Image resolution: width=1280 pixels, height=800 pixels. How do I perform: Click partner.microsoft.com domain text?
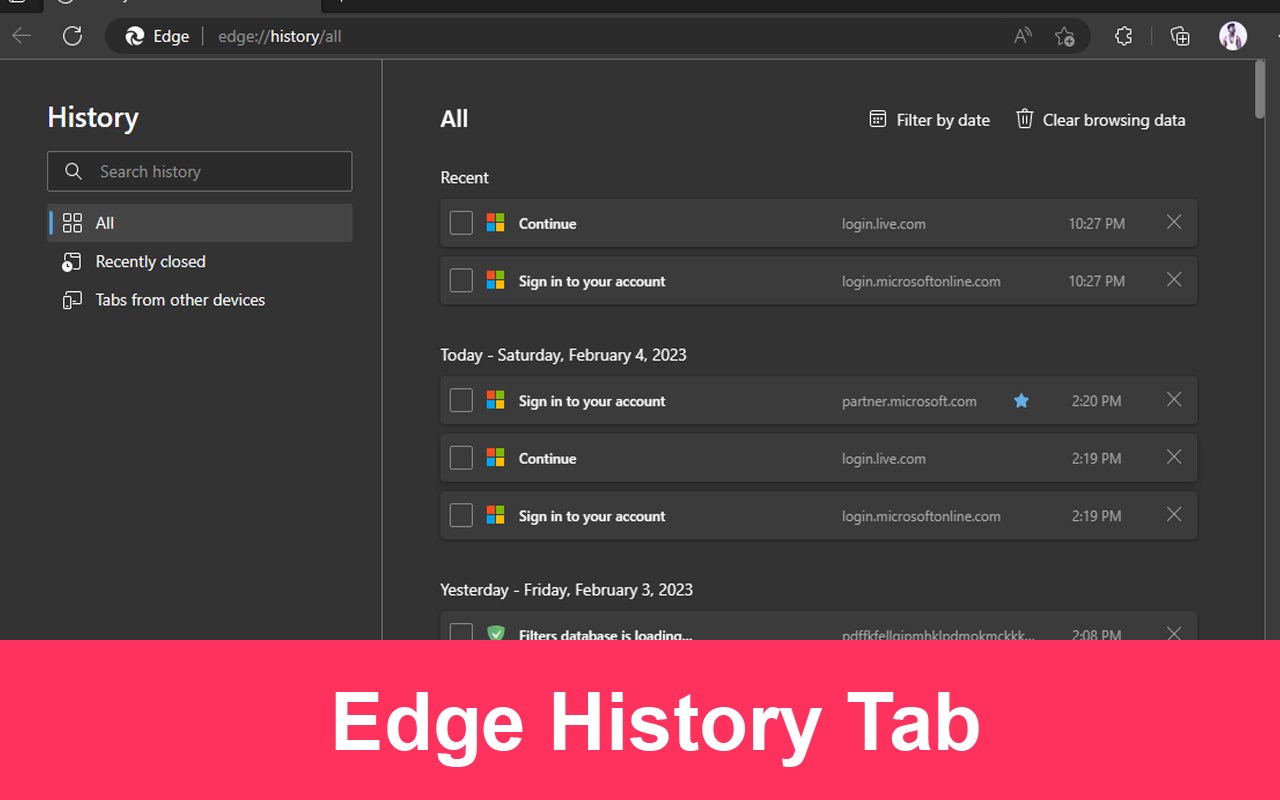tap(909, 401)
